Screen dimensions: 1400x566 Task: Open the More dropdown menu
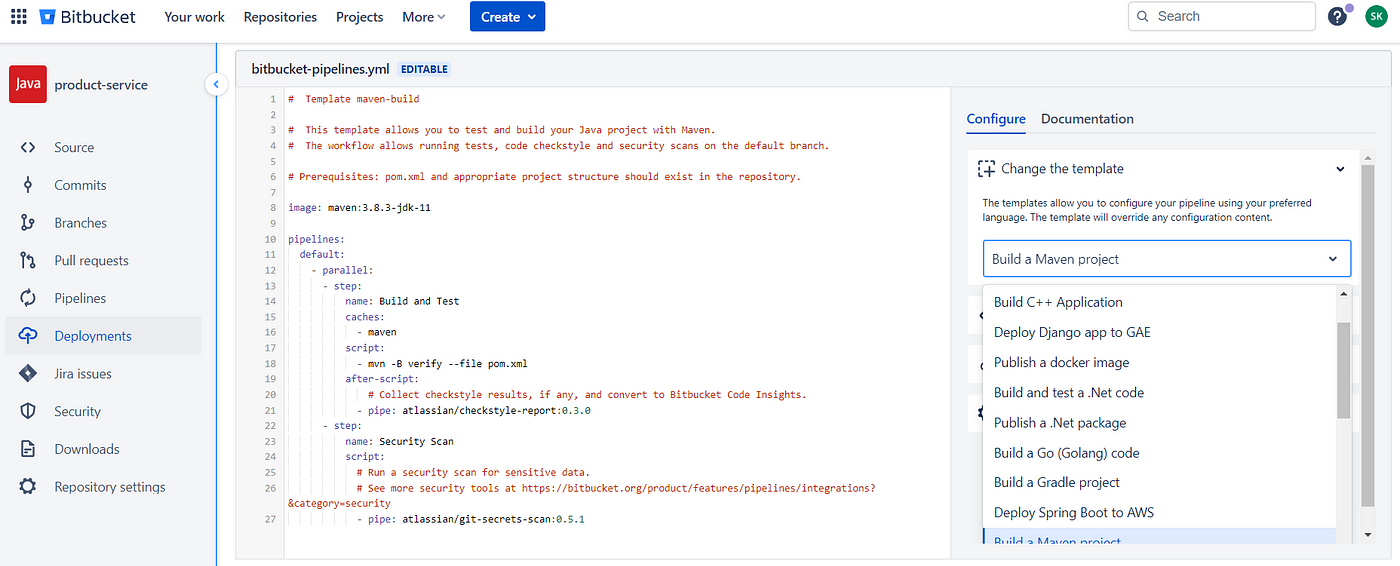pyautogui.click(x=424, y=17)
